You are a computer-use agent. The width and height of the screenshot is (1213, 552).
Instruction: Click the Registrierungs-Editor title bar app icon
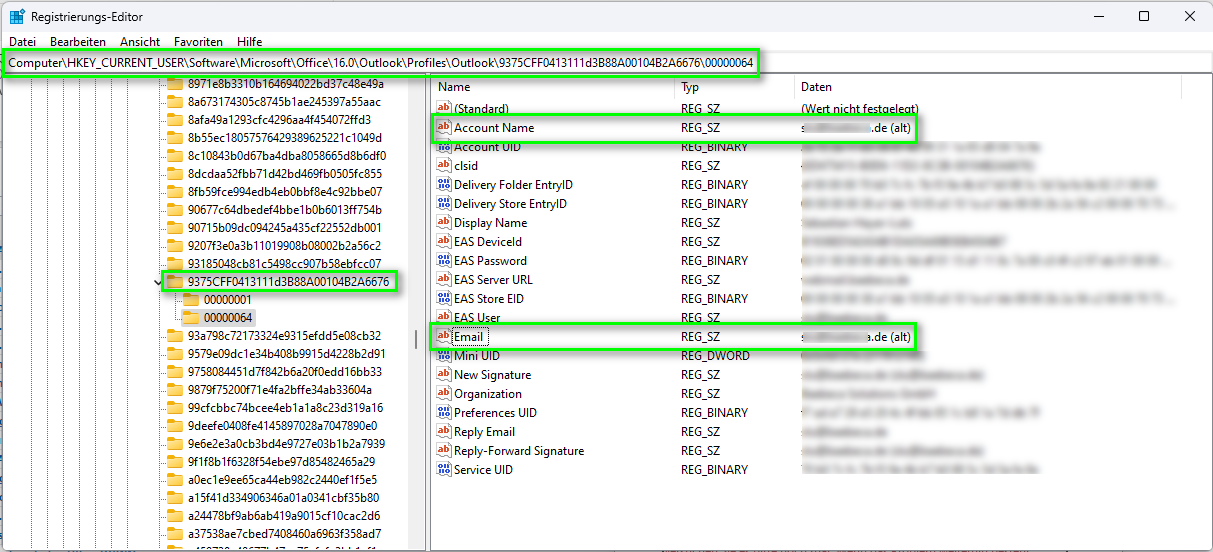pyautogui.click(x=17, y=16)
